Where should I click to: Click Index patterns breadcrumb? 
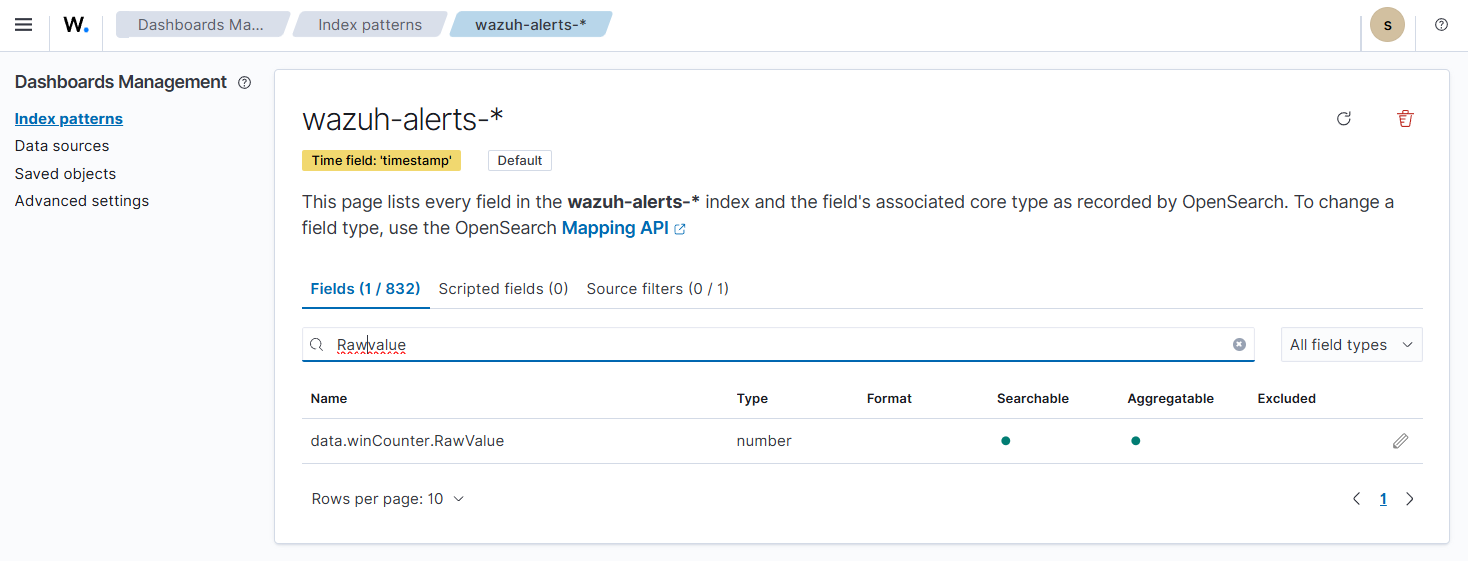[370, 25]
